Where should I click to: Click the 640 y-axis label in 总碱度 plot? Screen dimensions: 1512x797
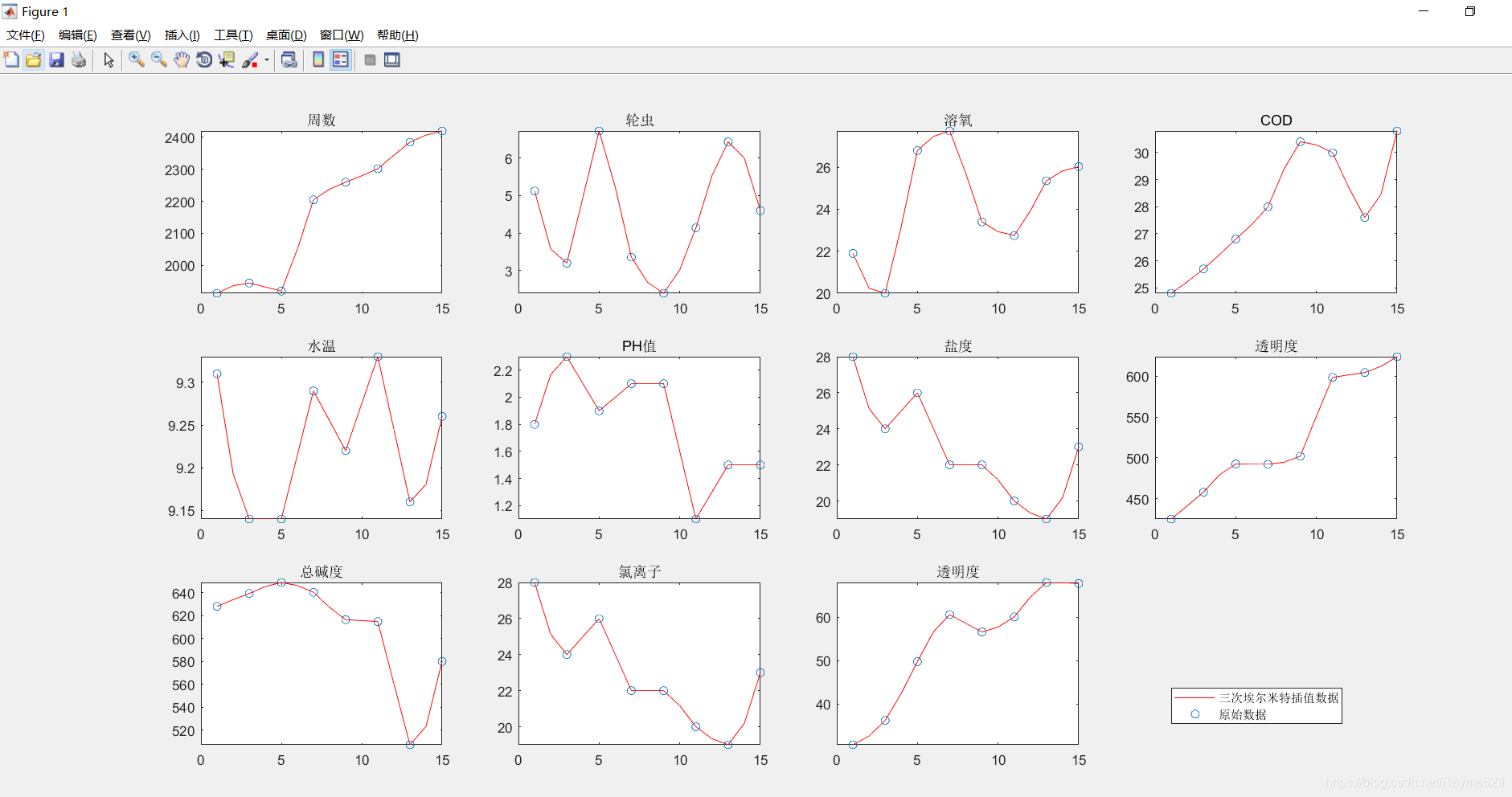(x=183, y=594)
